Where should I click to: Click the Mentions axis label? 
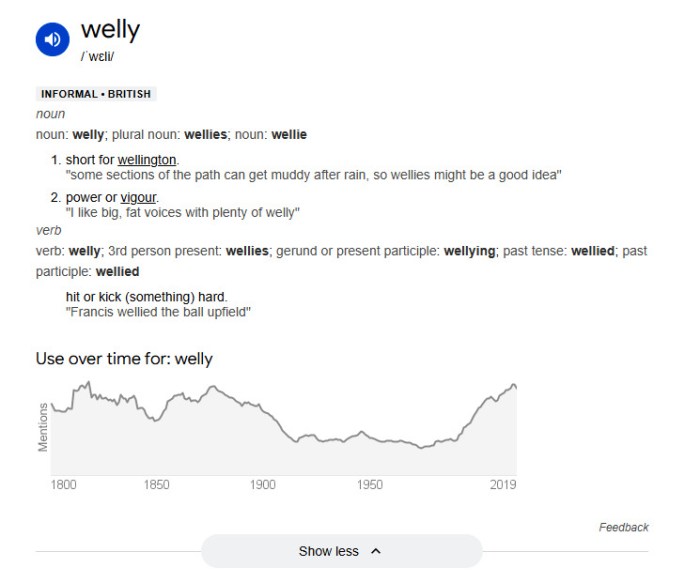pyautogui.click(x=43, y=427)
